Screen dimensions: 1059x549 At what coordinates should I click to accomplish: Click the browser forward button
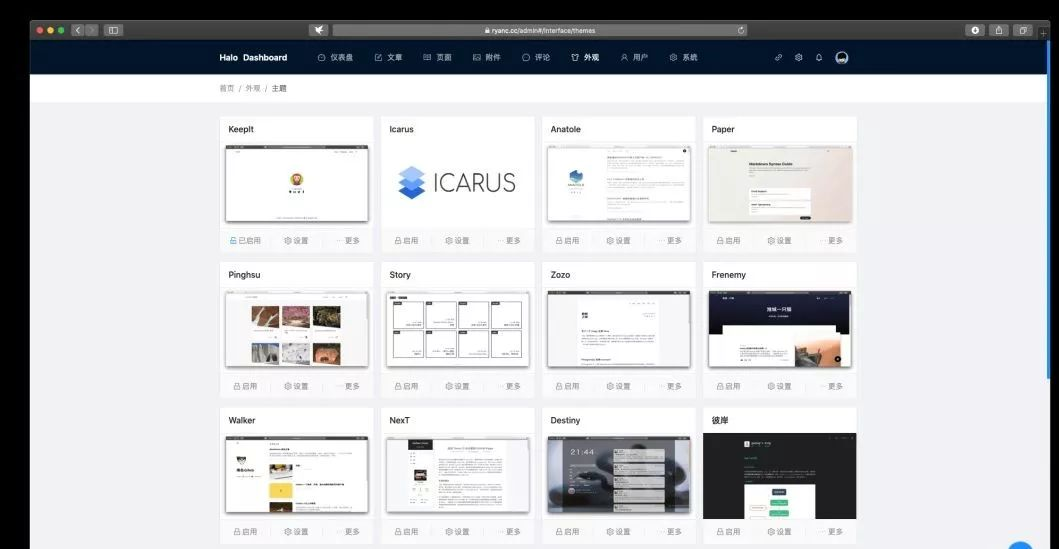coord(92,30)
